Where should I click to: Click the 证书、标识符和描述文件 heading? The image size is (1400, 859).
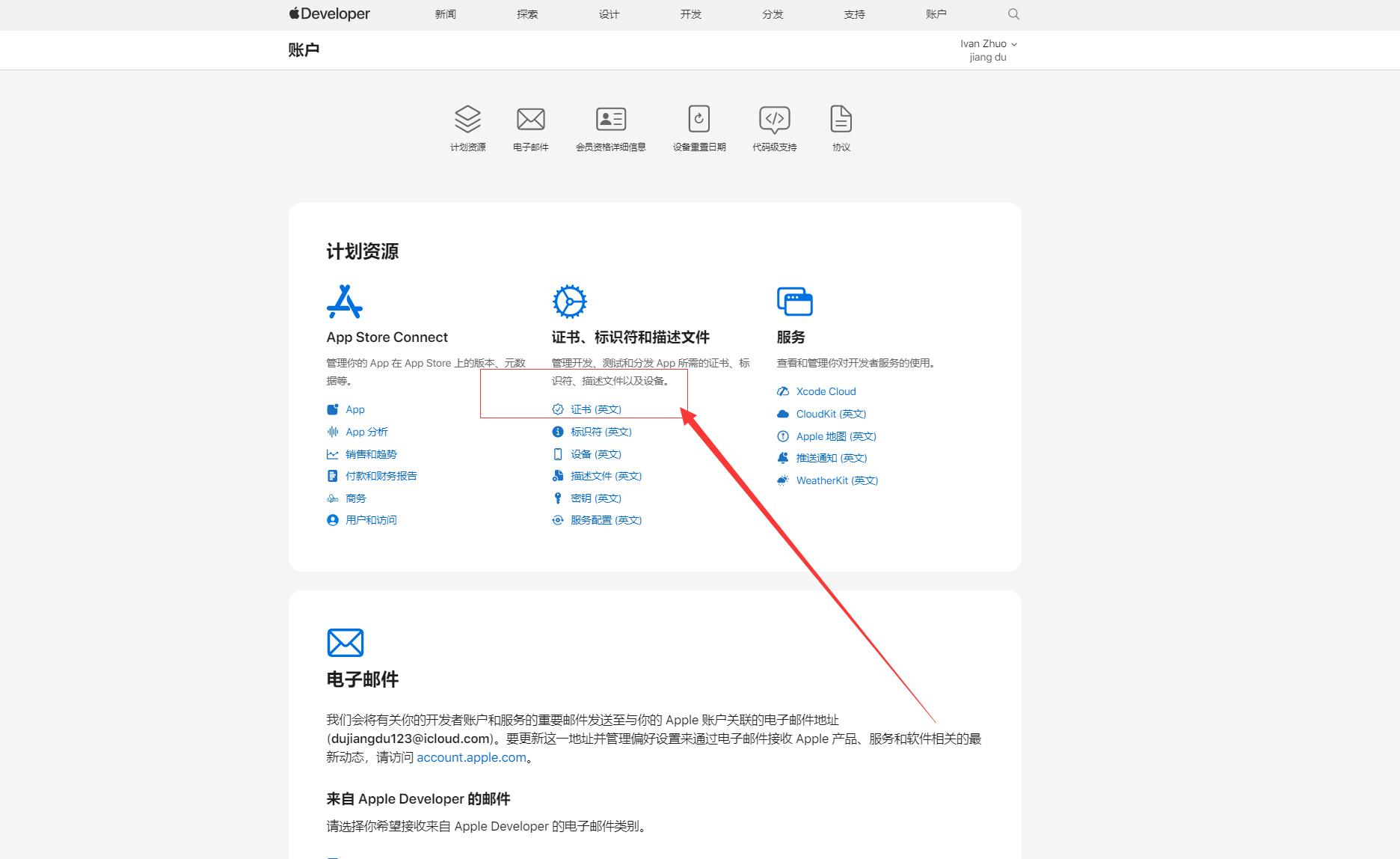point(631,337)
